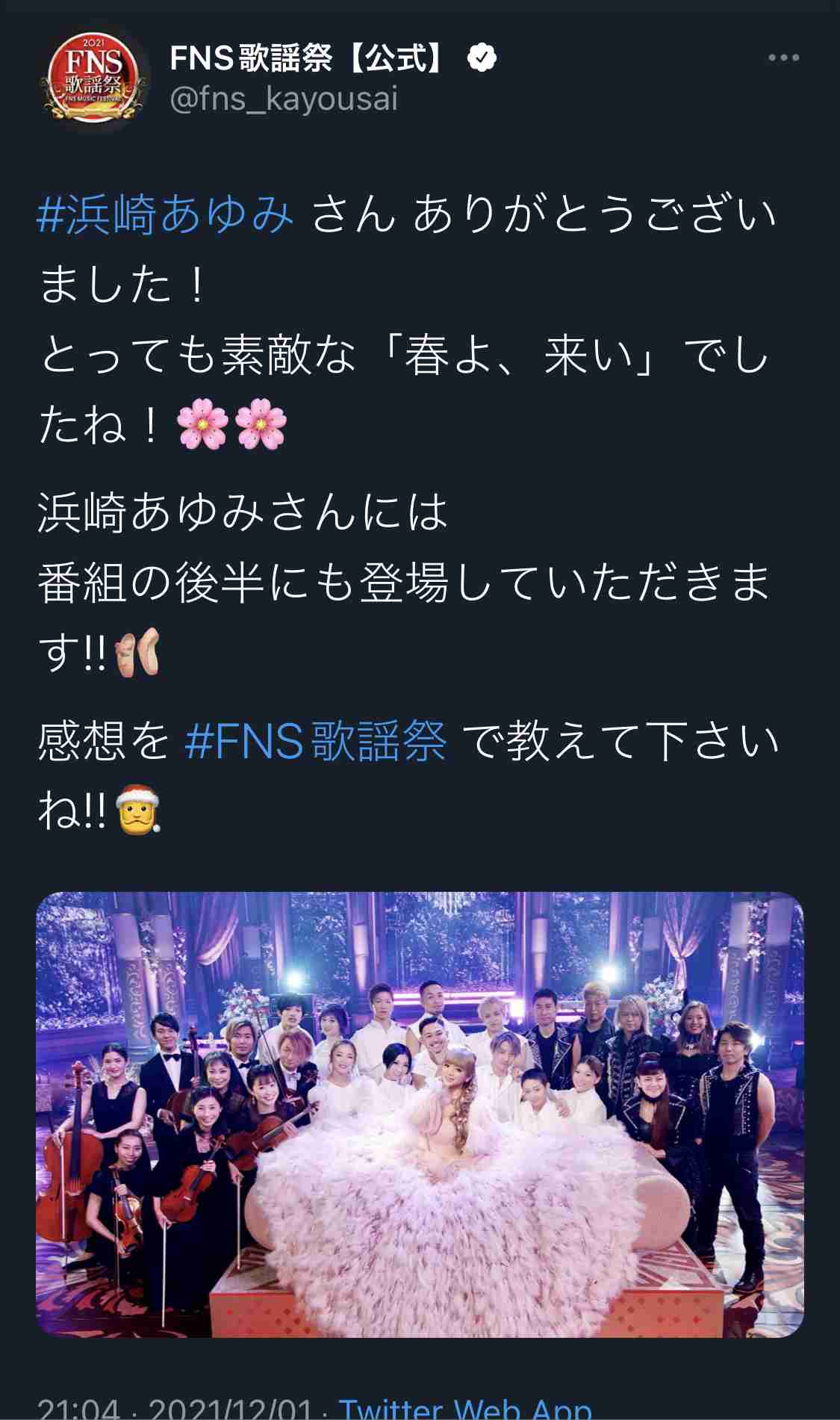Tap the verified badge next to account name
840x1420 pixels.
tap(482, 58)
